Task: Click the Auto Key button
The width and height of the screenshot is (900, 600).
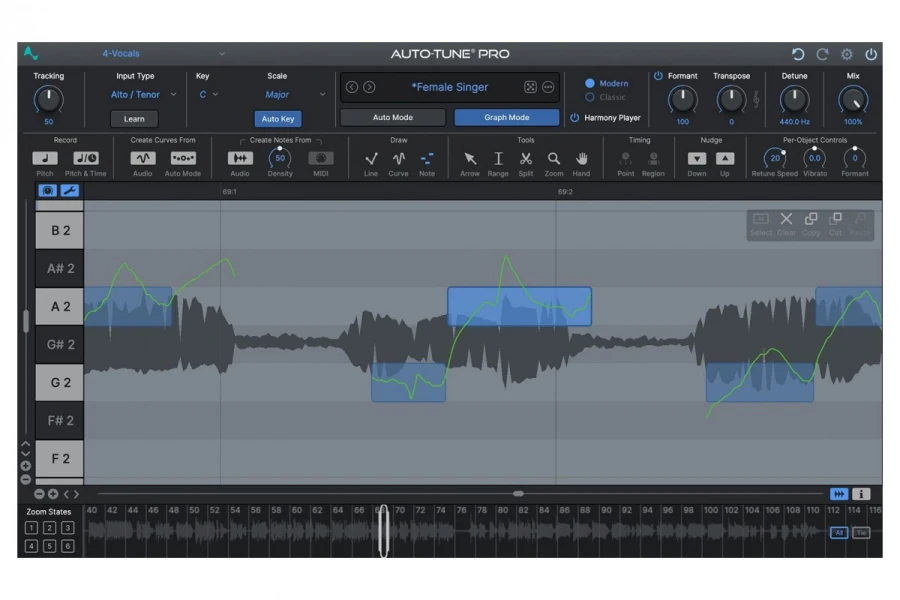Action: tap(278, 119)
